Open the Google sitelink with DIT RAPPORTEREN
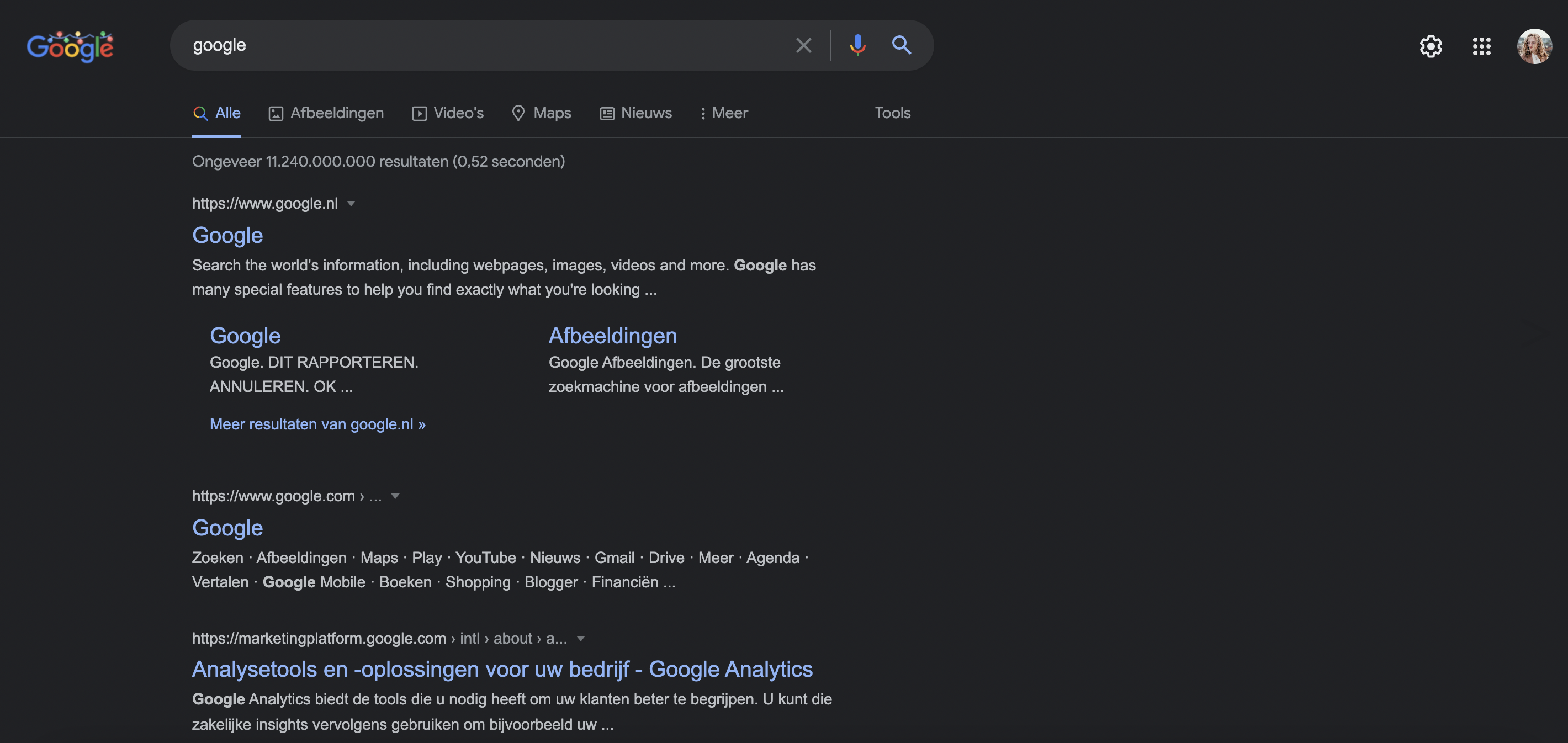Viewport: 1568px width, 743px height. [245, 336]
